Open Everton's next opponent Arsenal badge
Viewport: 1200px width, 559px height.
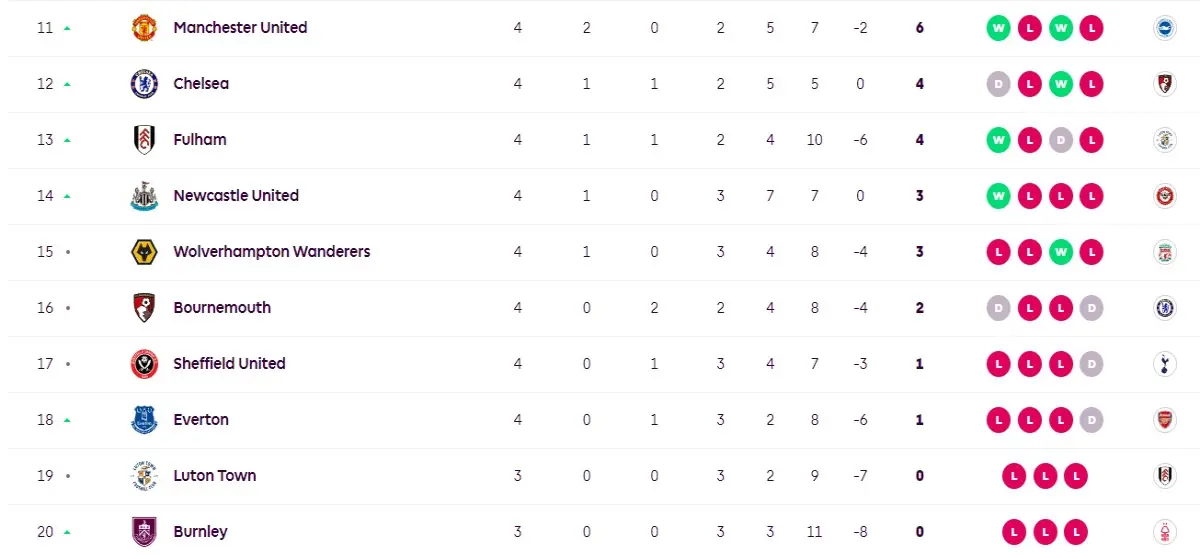1163,420
